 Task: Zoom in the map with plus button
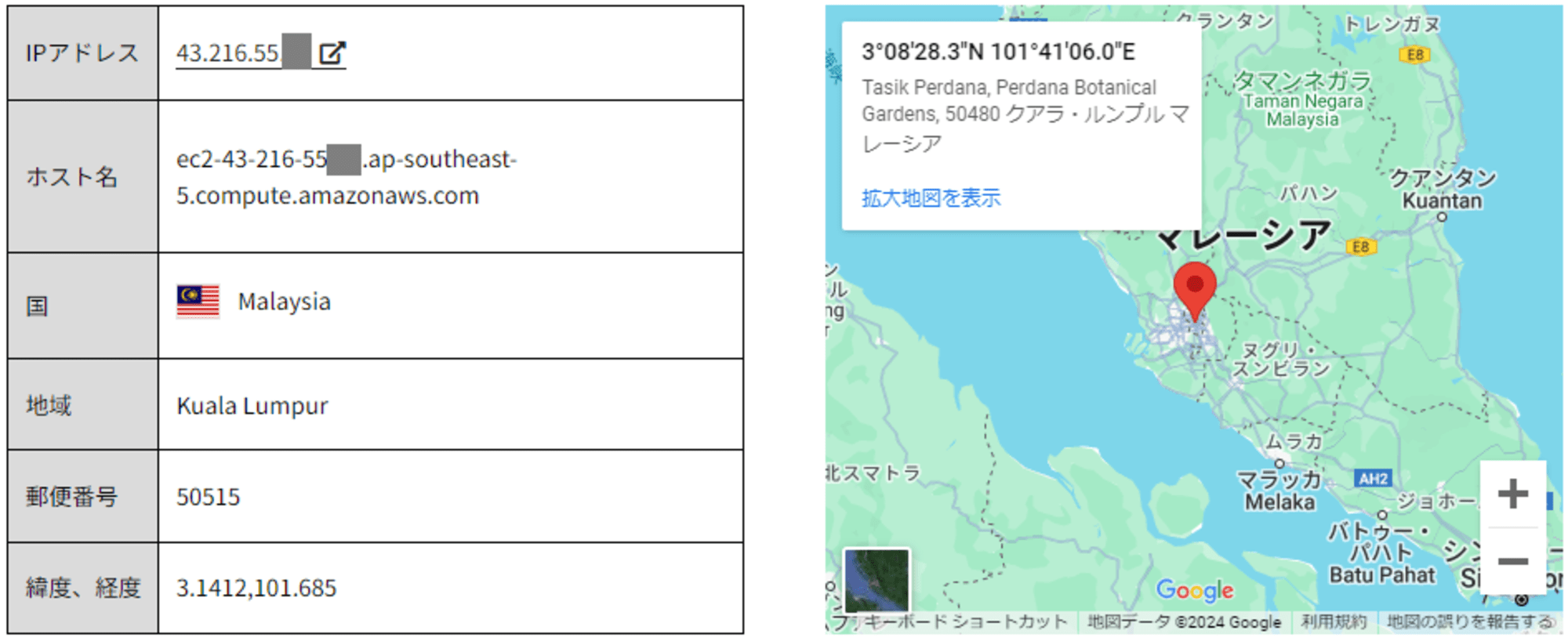(x=1513, y=494)
